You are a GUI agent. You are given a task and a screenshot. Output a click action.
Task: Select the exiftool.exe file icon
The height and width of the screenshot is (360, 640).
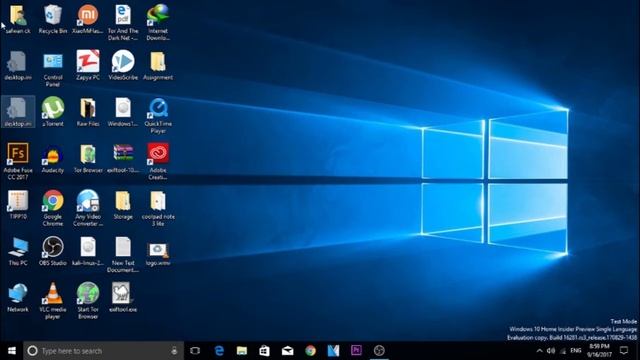click(x=123, y=298)
